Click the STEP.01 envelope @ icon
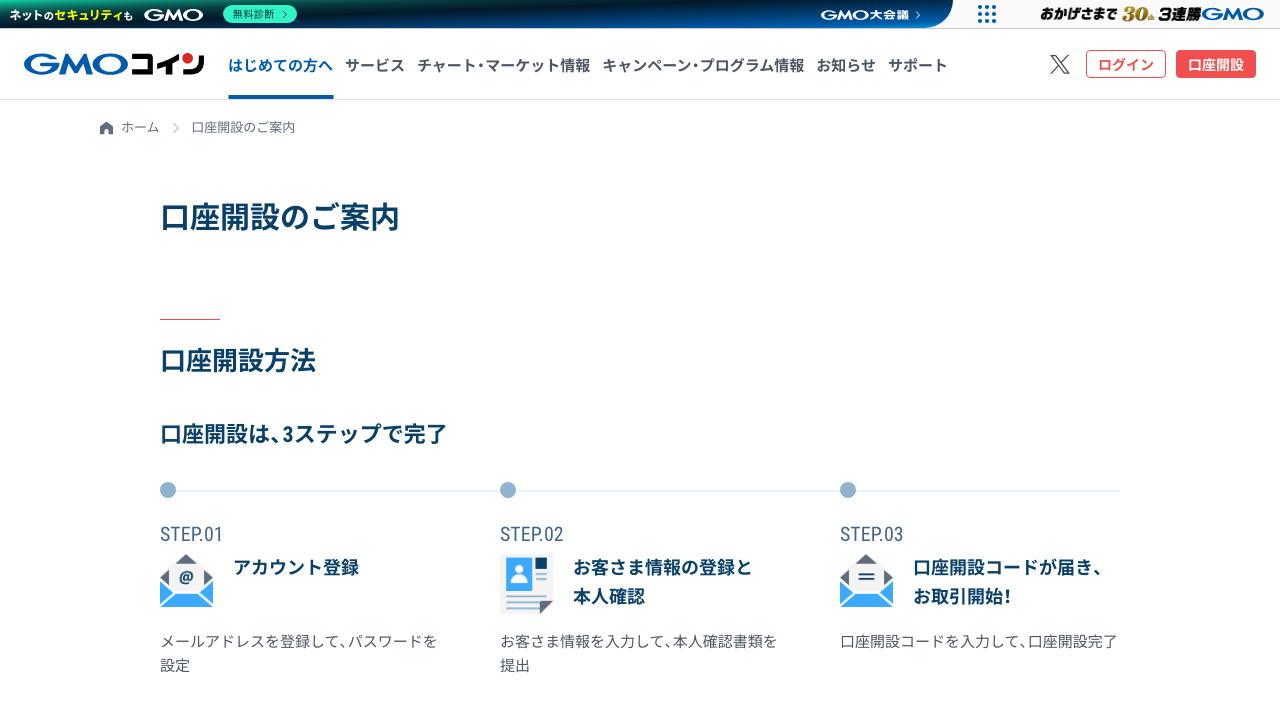 pyautogui.click(x=186, y=580)
